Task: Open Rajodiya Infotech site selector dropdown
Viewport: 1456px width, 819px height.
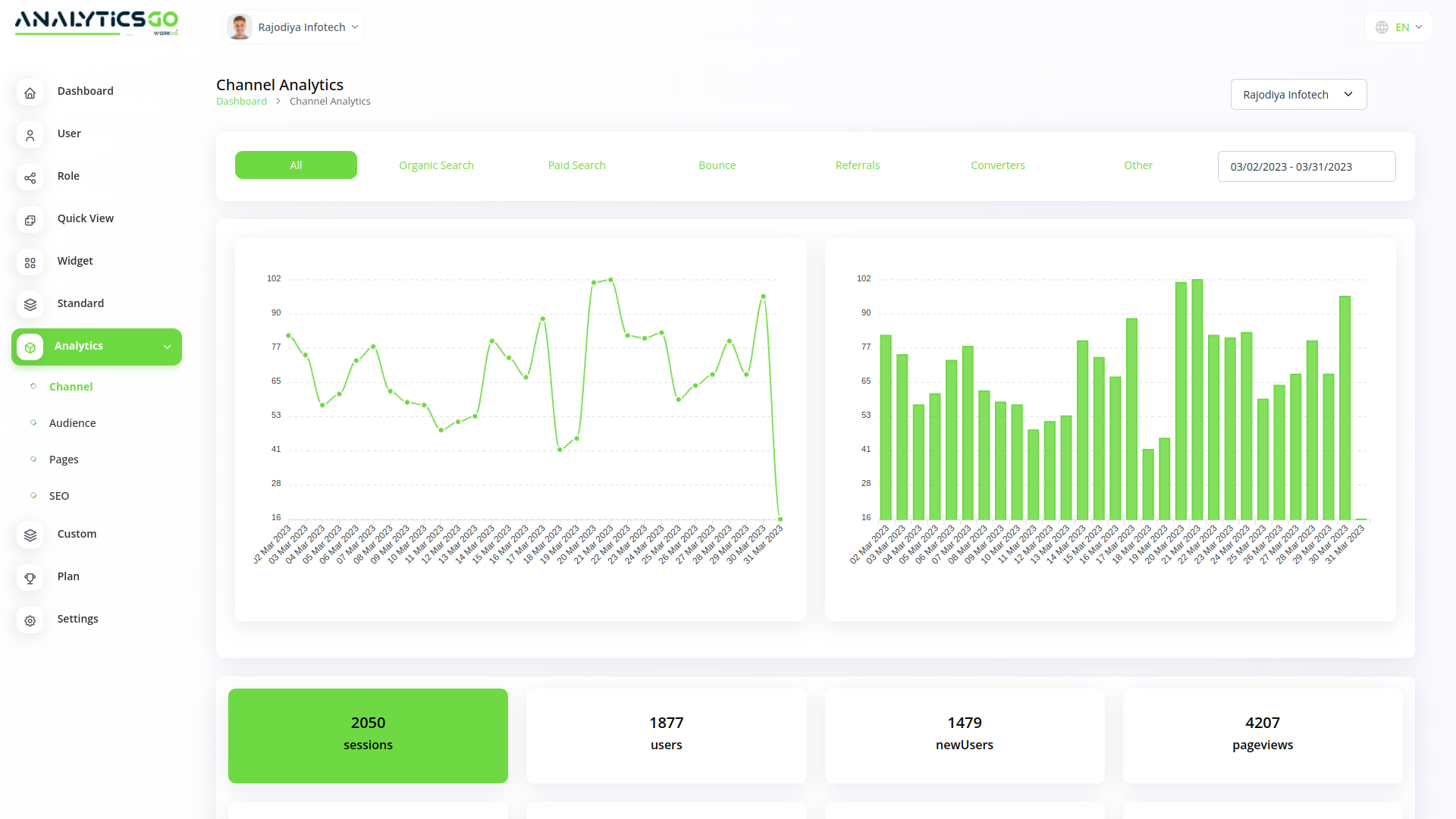Action: click(x=1298, y=95)
